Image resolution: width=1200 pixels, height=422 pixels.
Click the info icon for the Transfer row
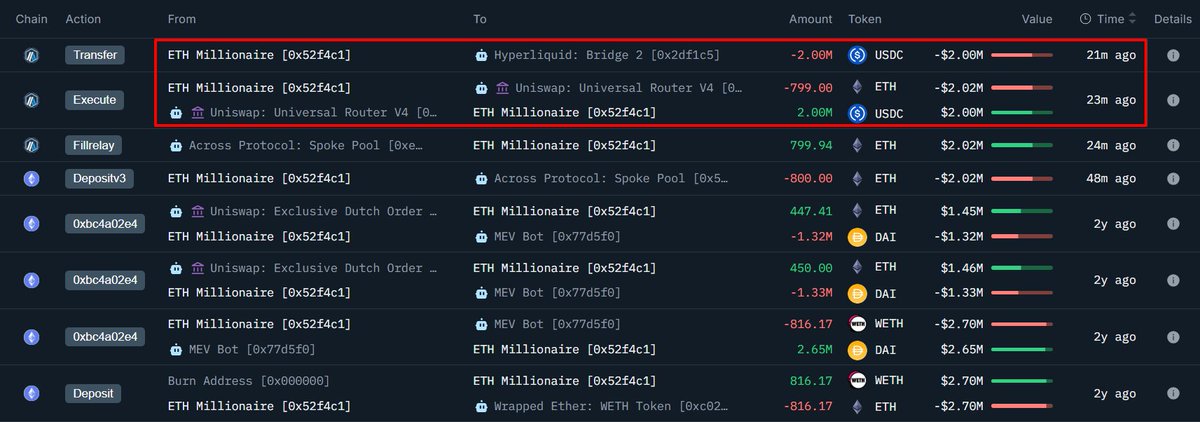[1172, 55]
